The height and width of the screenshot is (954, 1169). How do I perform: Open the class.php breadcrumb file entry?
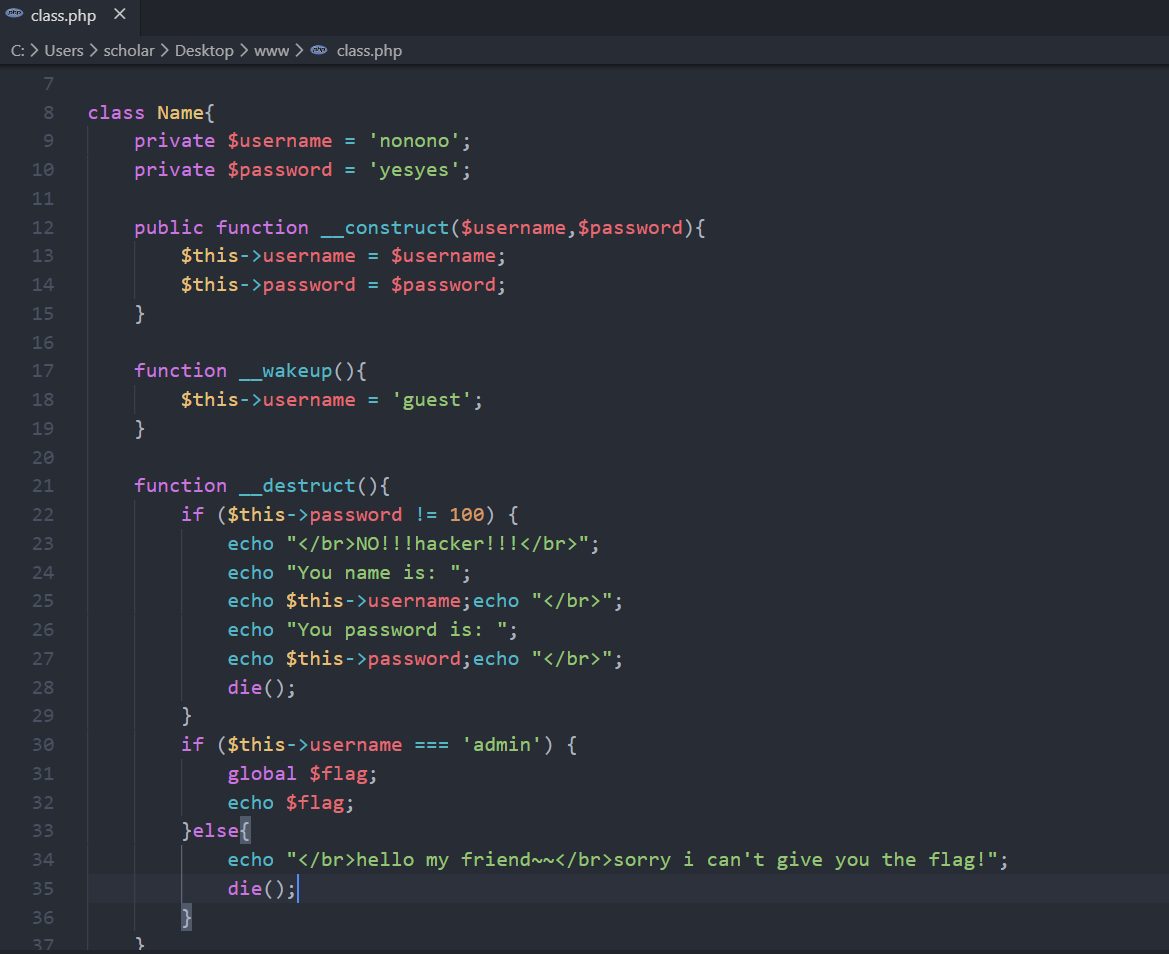[x=369, y=51]
